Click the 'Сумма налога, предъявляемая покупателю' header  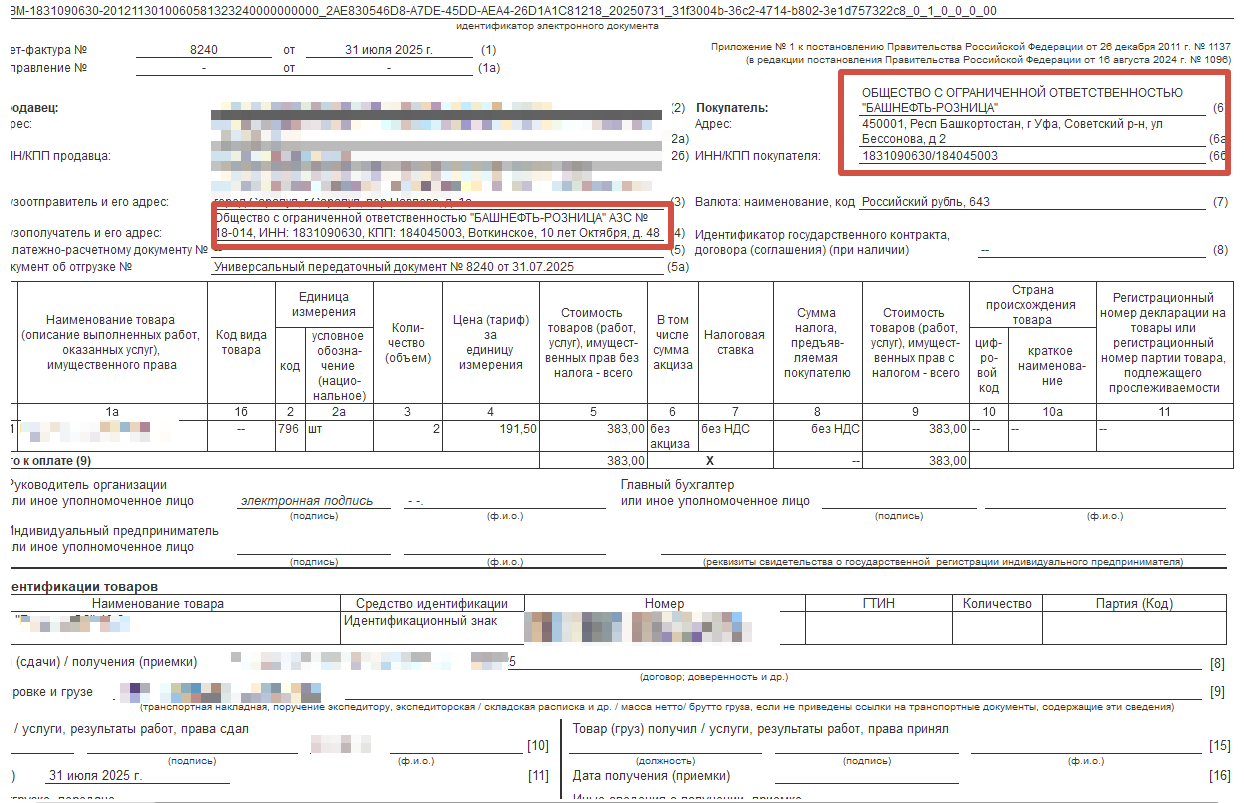[x=816, y=342]
